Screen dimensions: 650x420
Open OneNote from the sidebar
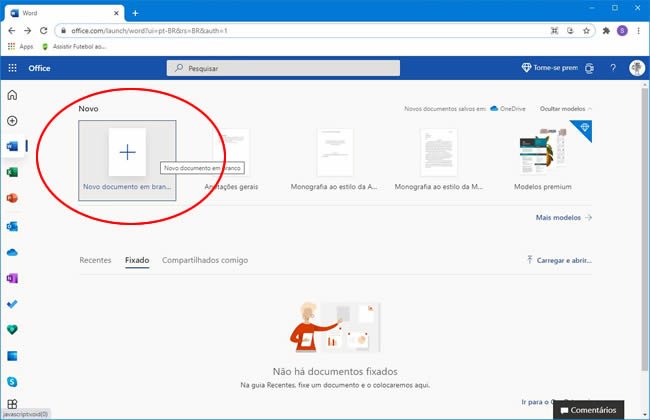12,278
